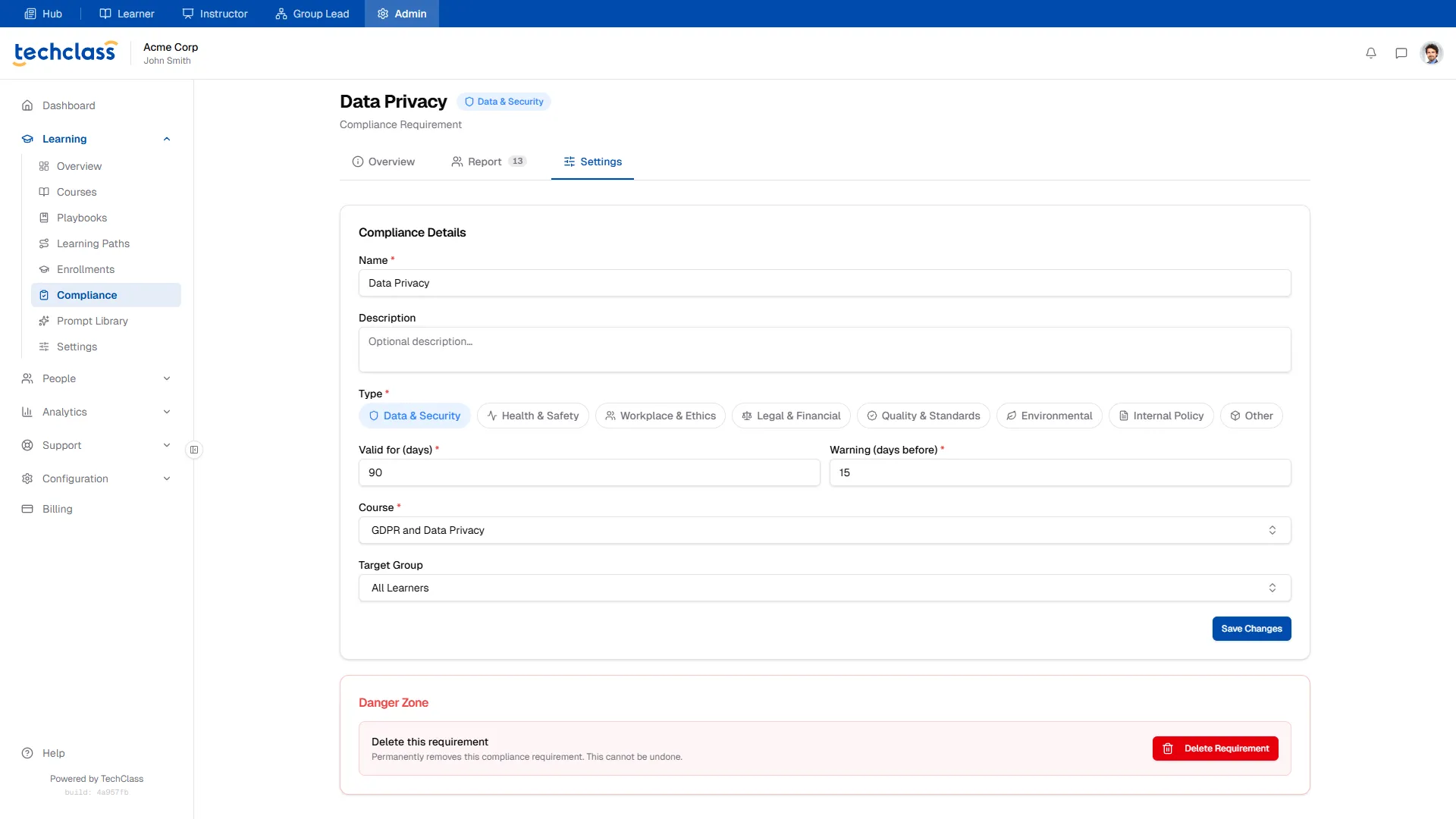1456x819 pixels.
Task: Click the Acme Corp organization name
Action: 171,47
